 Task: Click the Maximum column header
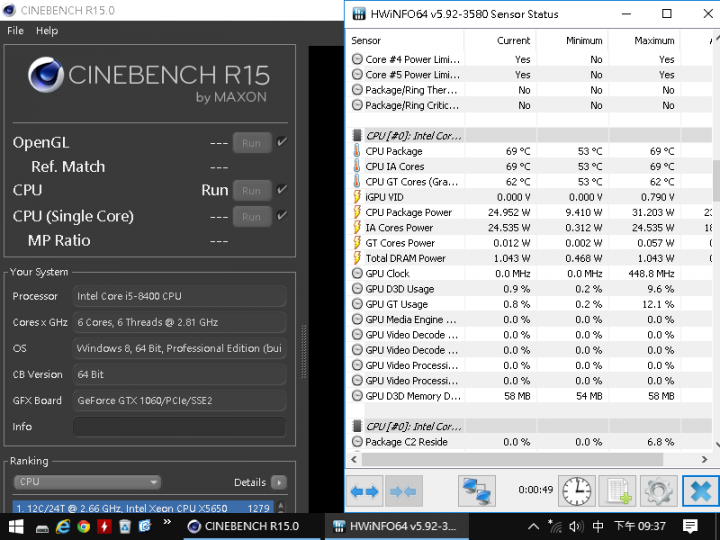click(x=644, y=40)
